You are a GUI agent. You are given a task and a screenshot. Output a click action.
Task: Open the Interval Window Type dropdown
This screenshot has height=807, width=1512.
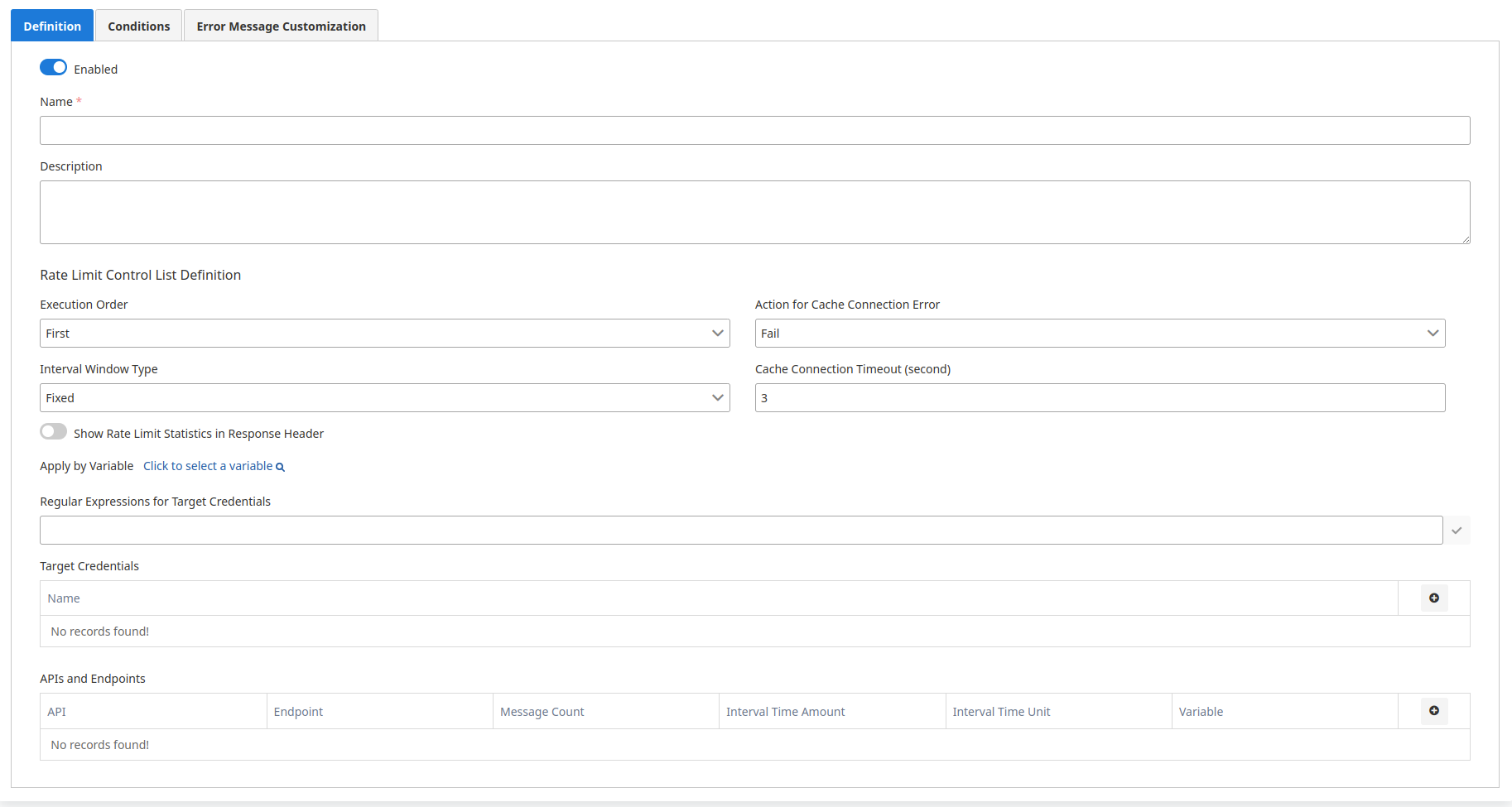point(384,398)
